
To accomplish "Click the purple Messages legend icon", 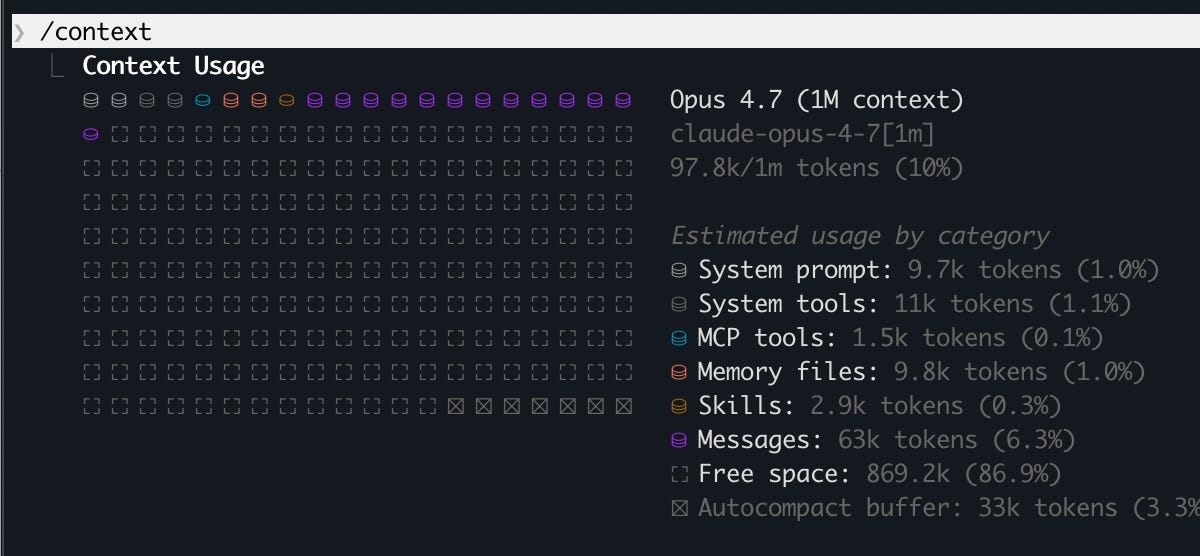I will coord(679,440).
